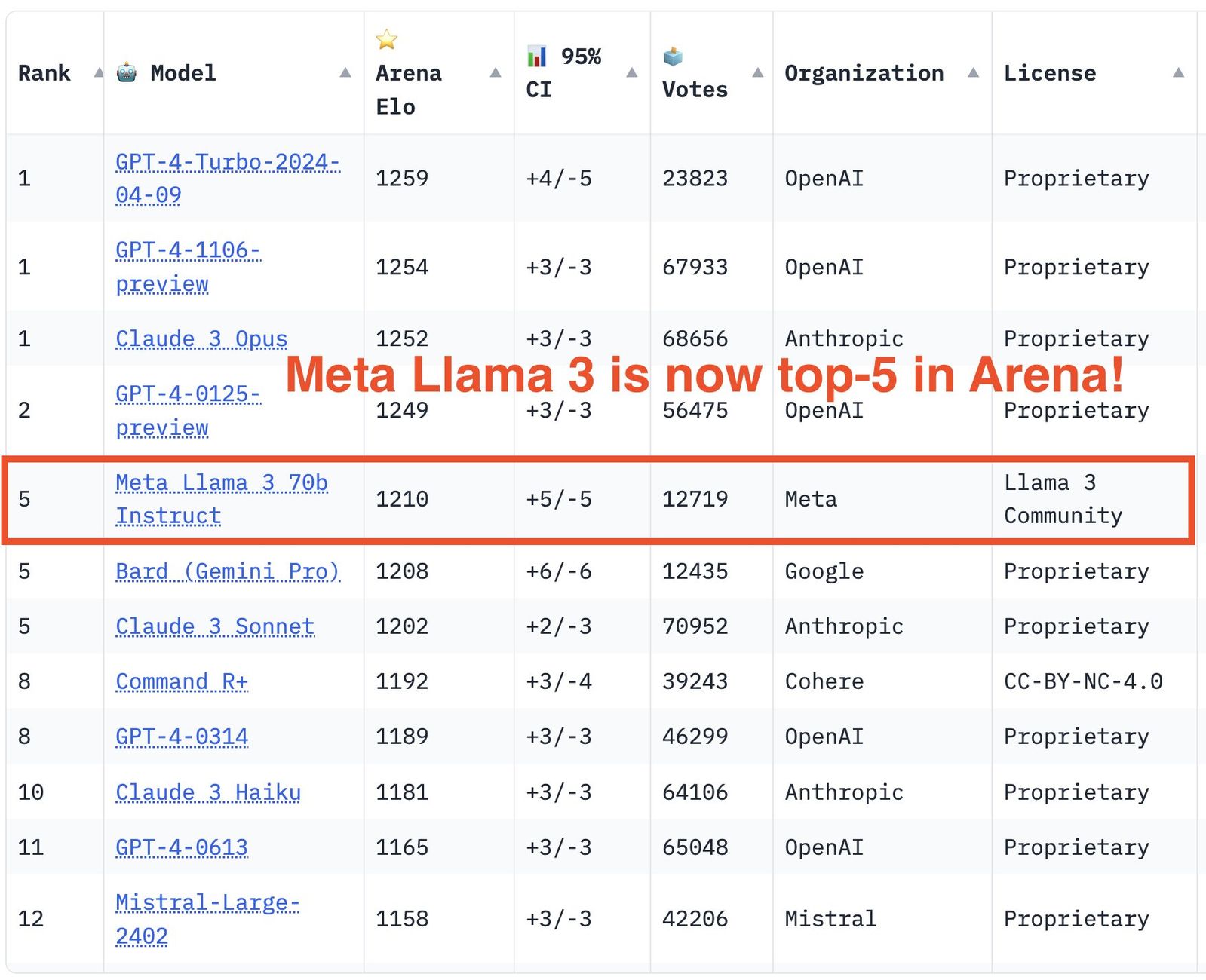Image resolution: width=1206 pixels, height=980 pixels.
Task: Click the ballot box icon above Votes
Action: point(673,56)
